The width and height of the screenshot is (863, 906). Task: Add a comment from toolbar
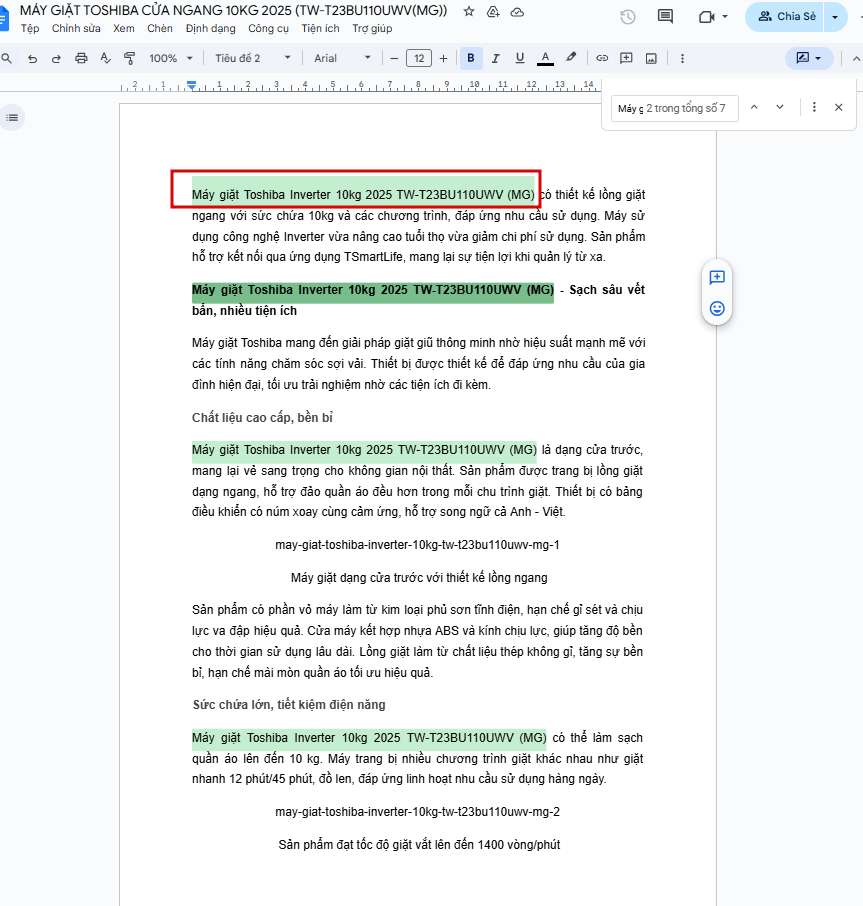tap(626, 58)
